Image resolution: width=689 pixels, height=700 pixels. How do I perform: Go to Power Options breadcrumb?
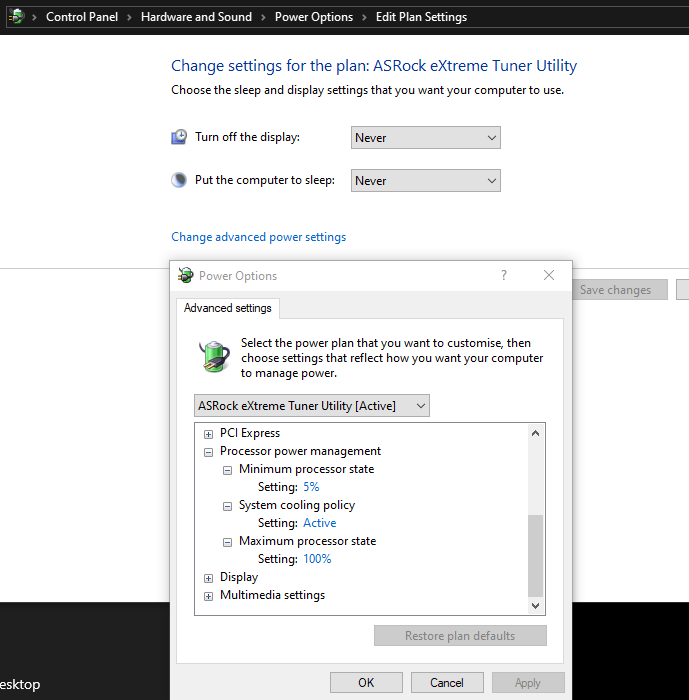pyautogui.click(x=313, y=17)
